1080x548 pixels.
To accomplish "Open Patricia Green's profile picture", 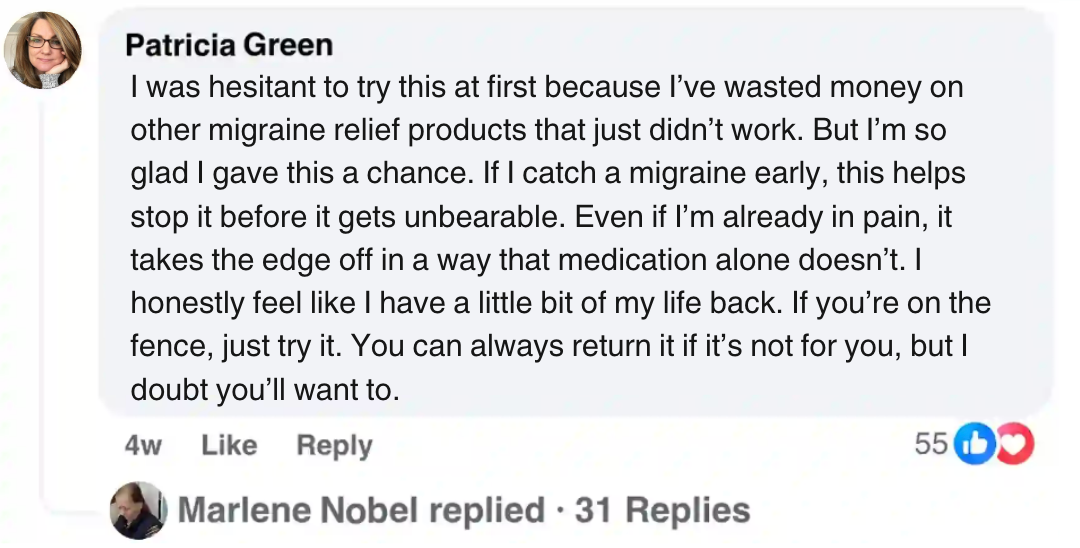I will (x=43, y=50).
